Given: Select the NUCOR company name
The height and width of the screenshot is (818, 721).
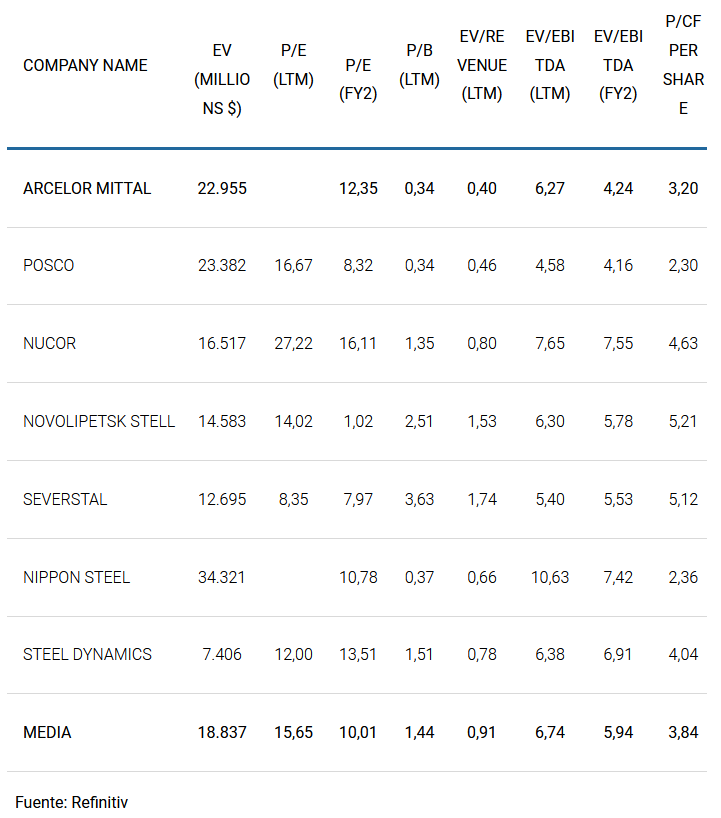Looking at the screenshot, I should tap(50, 344).
